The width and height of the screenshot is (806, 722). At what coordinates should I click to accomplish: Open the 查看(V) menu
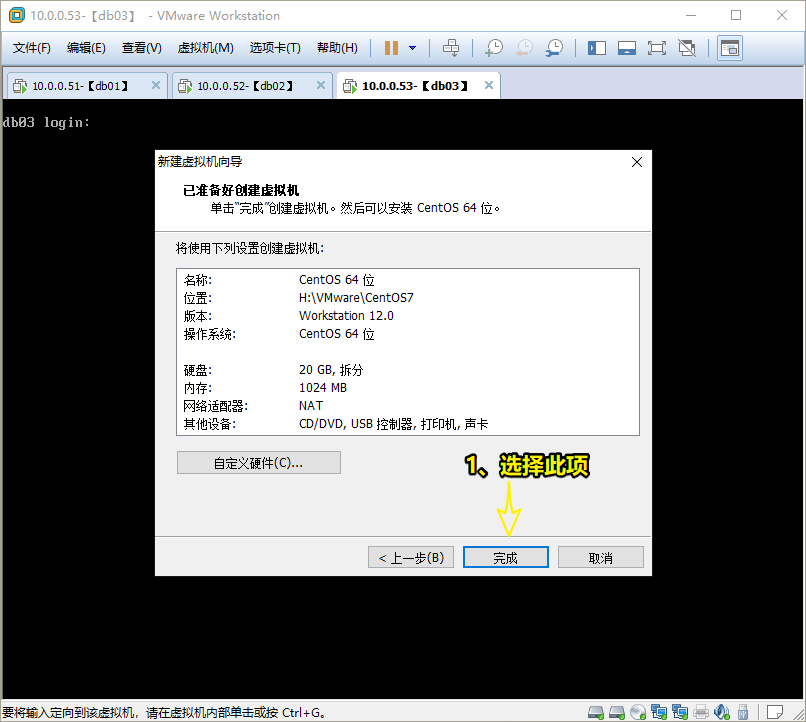tap(142, 48)
